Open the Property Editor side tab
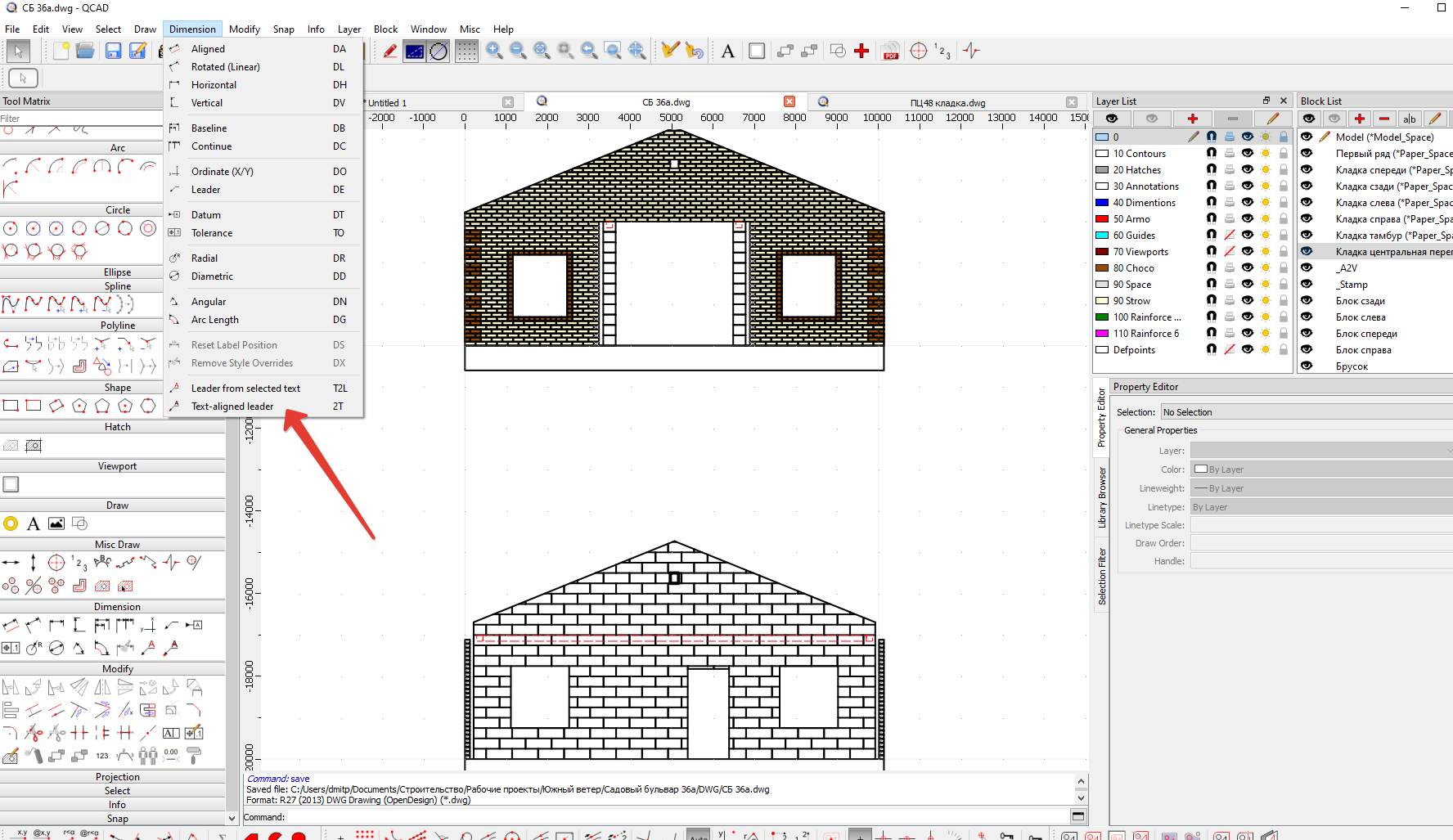 click(1101, 417)
